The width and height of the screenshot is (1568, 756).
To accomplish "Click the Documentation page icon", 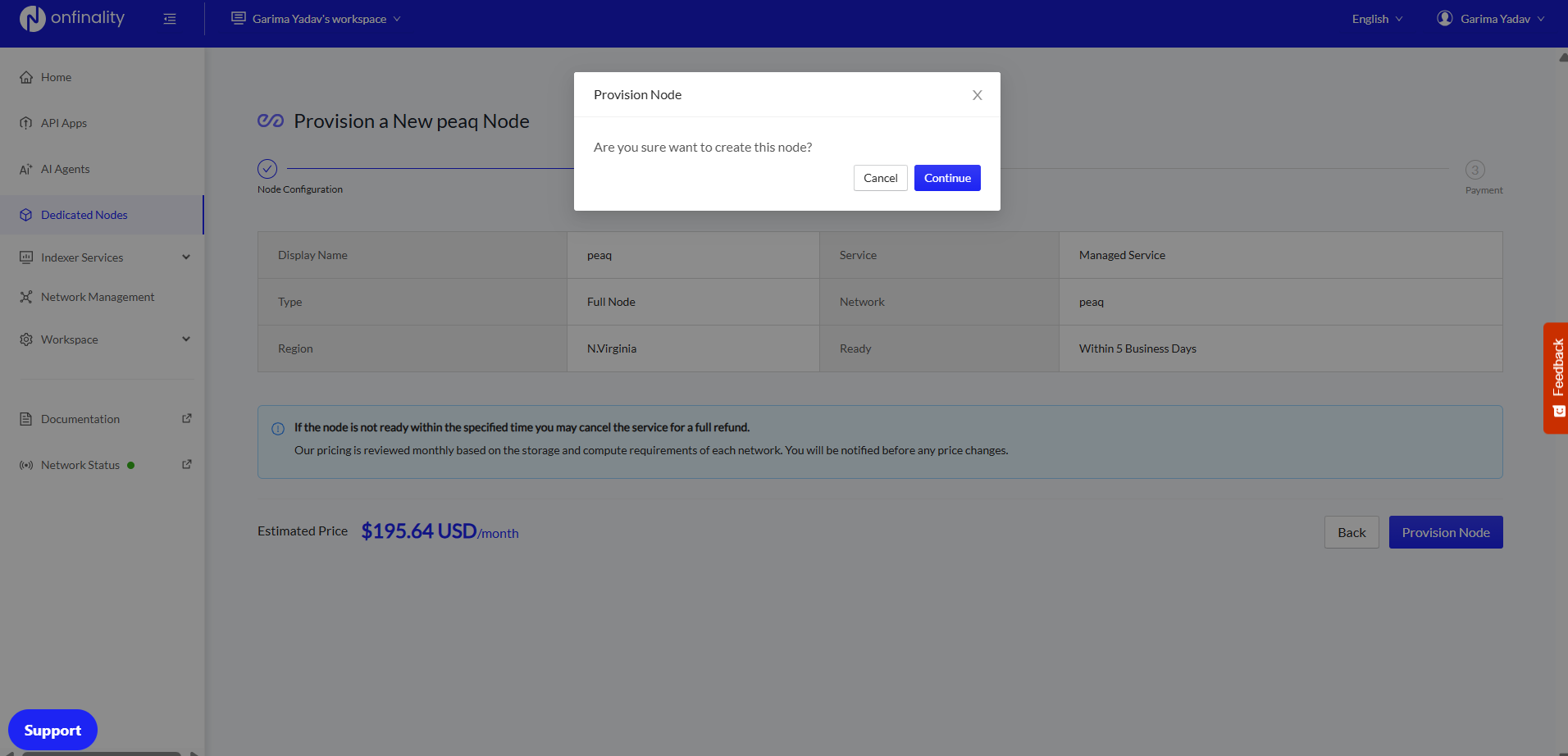I will (26, 419).
